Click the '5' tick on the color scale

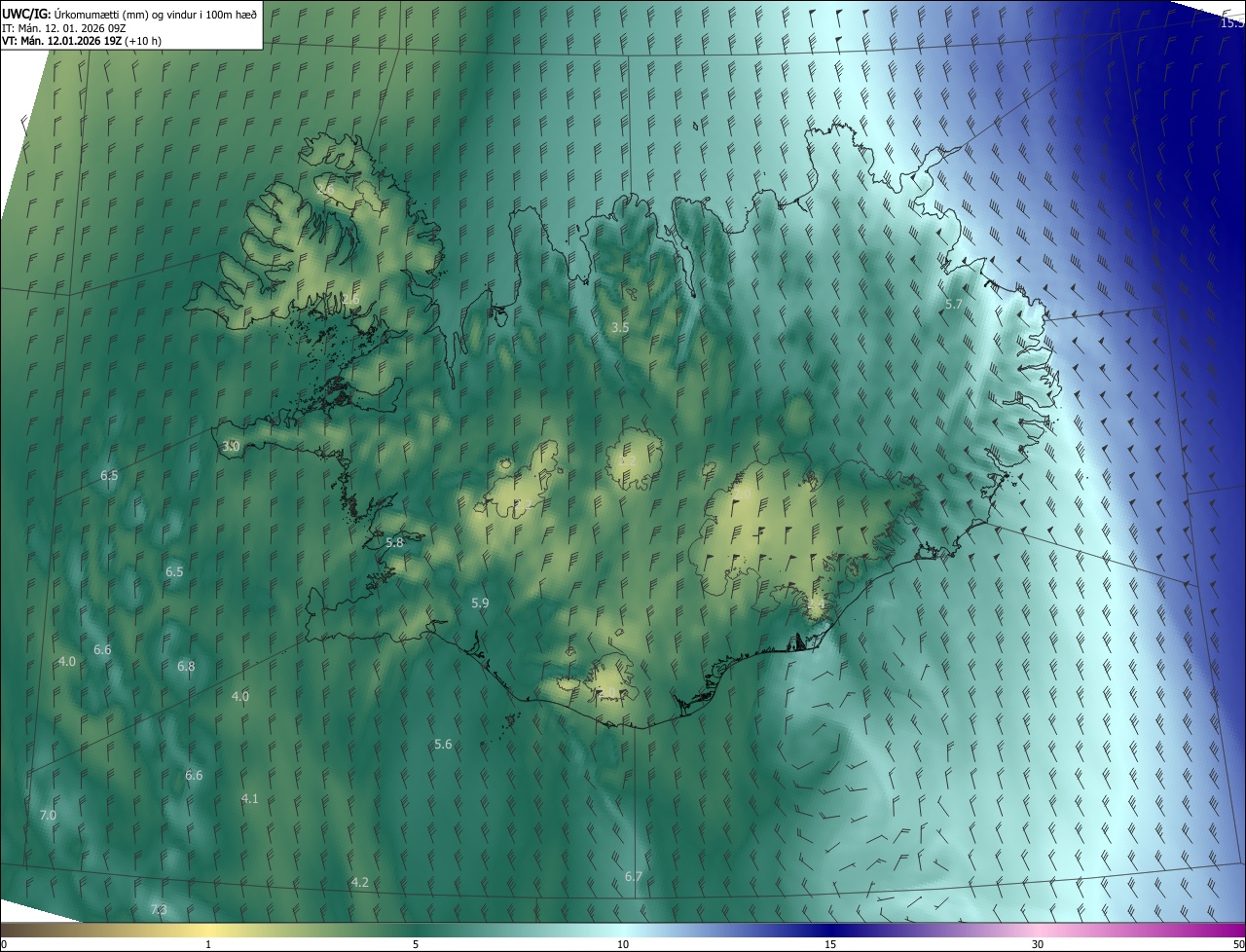click(x=416, y=945)
